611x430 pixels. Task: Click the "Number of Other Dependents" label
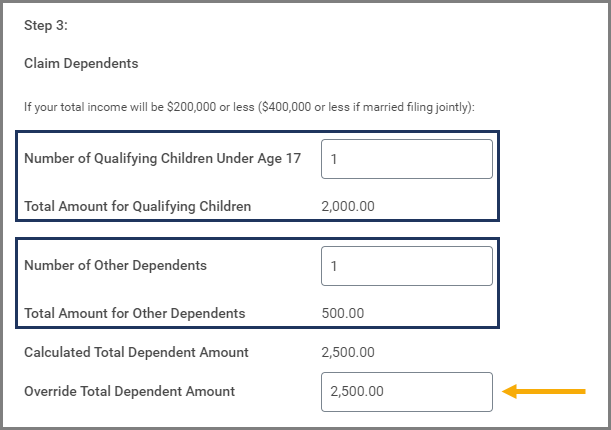115,266
